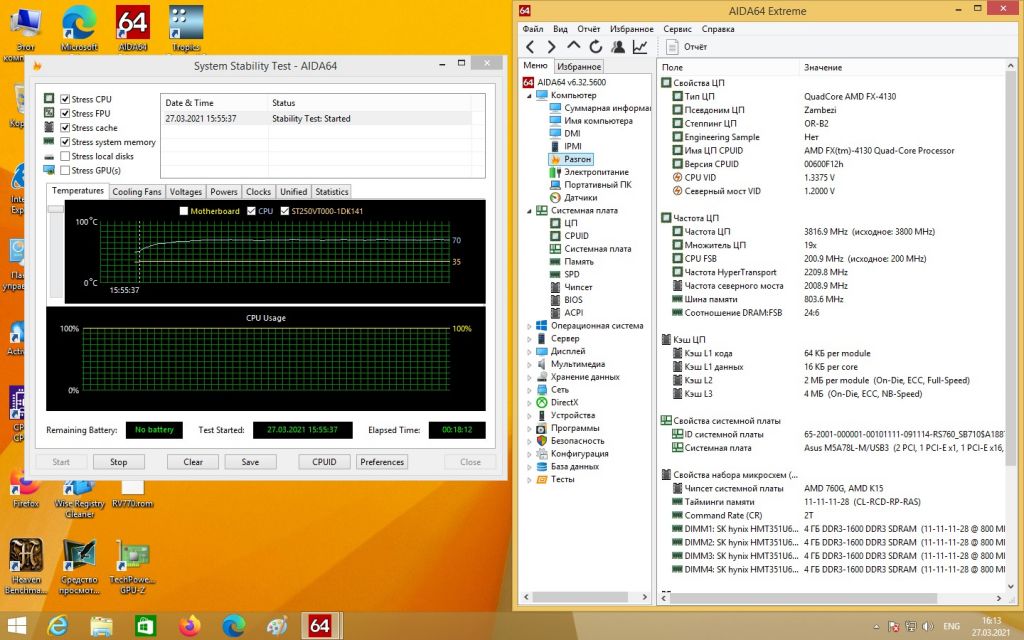
Task: Uncheck Stress FPU option
Action: coord(65,114)
